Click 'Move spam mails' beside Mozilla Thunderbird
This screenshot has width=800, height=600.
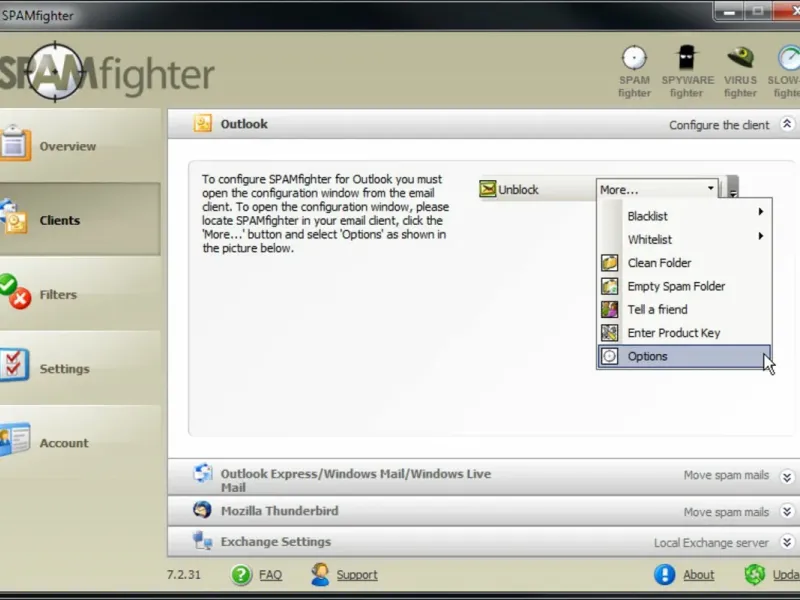click(726, 512)
